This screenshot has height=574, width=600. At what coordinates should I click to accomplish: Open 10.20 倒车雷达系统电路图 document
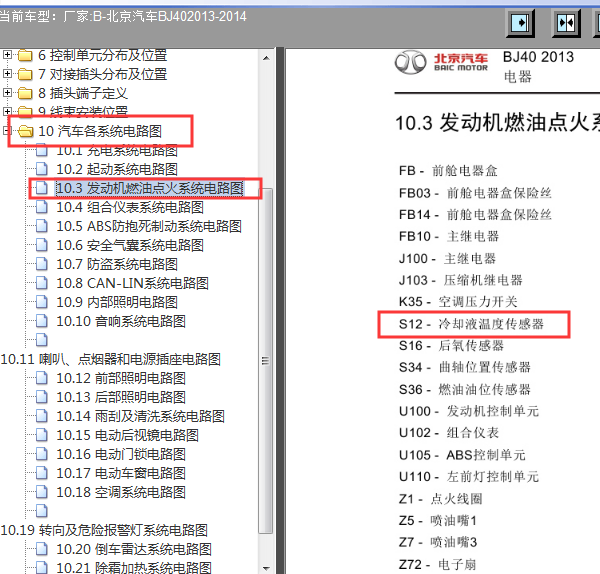[134, 550]
